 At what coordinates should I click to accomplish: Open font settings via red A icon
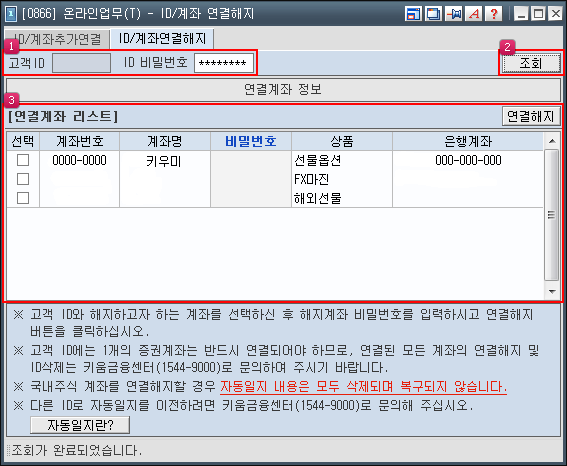pos(474,14)
